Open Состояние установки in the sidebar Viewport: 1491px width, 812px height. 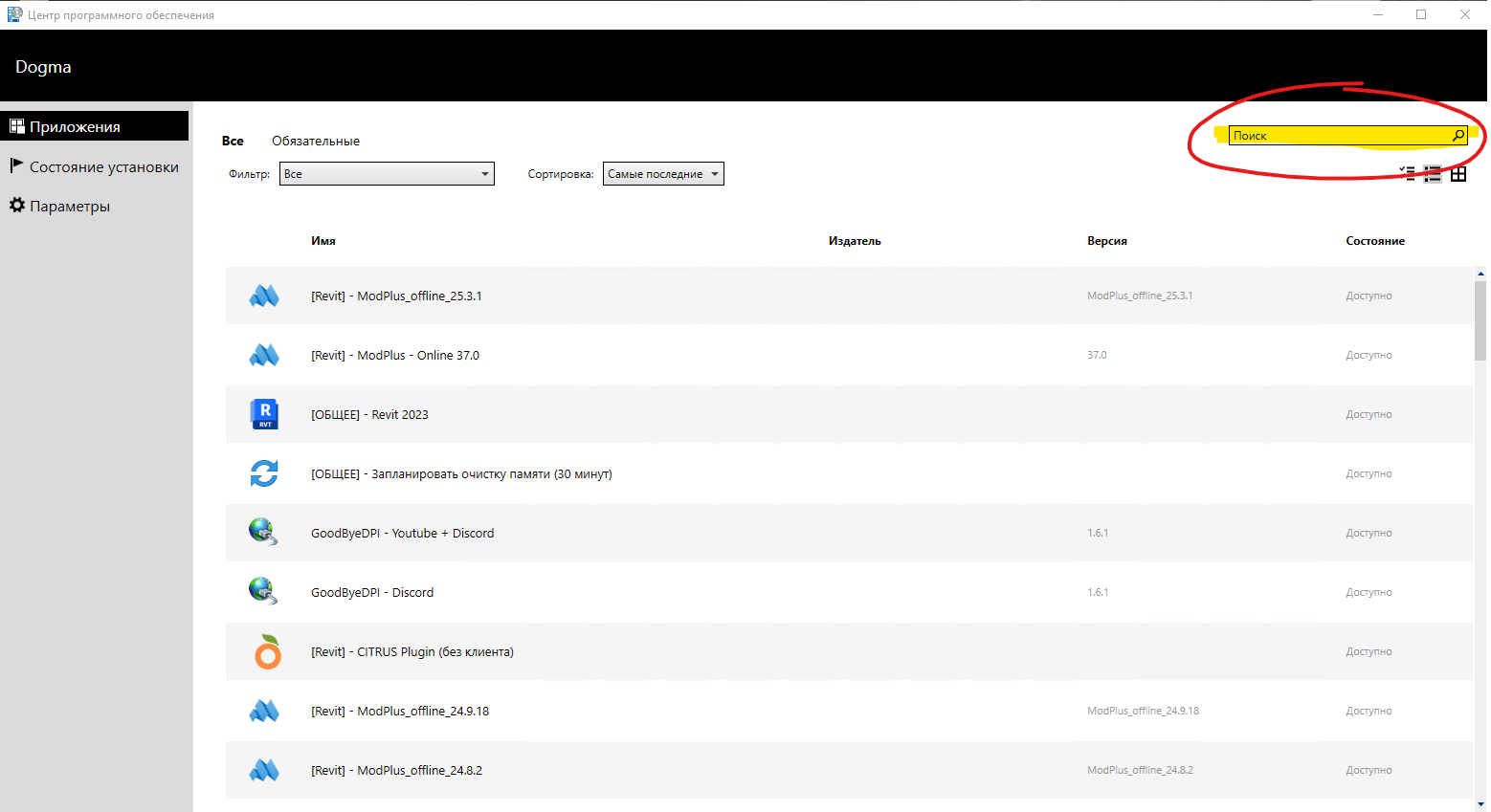pos(103,167)
